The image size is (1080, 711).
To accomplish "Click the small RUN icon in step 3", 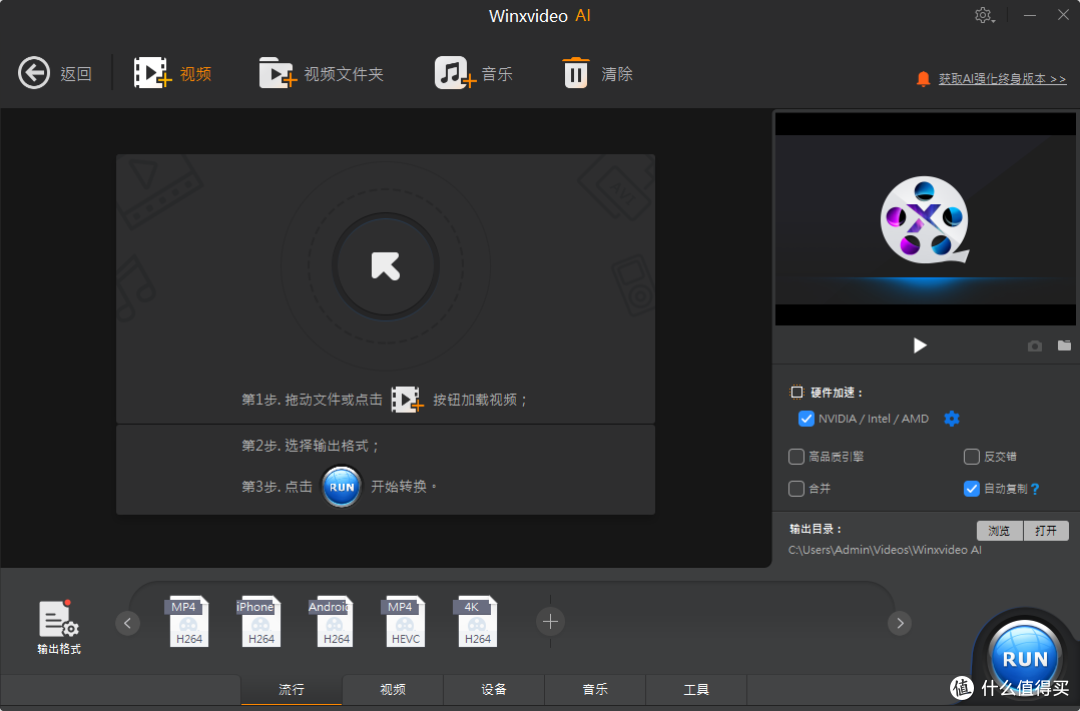I will click(342, 486).
